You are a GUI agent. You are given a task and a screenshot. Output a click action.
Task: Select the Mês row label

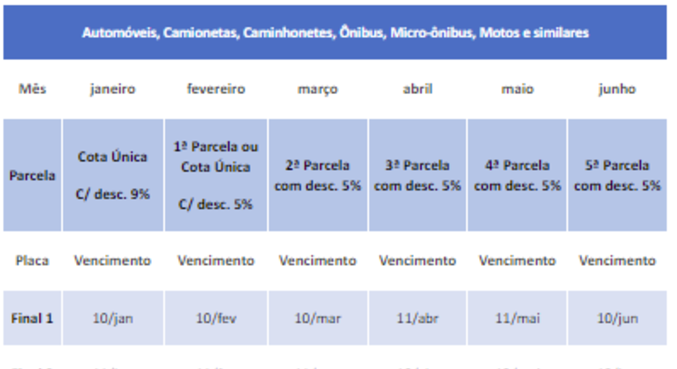[32, 89]
